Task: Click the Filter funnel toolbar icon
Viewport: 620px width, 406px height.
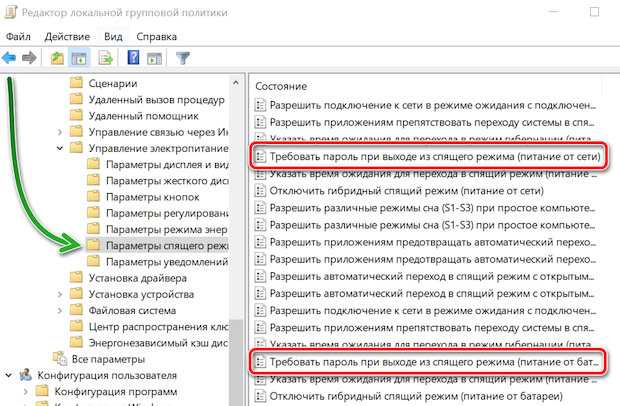Action: (x=183, y=59)
